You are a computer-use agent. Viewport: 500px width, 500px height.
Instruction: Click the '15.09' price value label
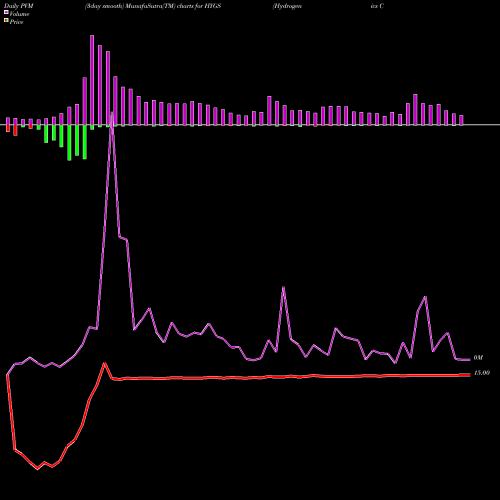tap(482, 373)
